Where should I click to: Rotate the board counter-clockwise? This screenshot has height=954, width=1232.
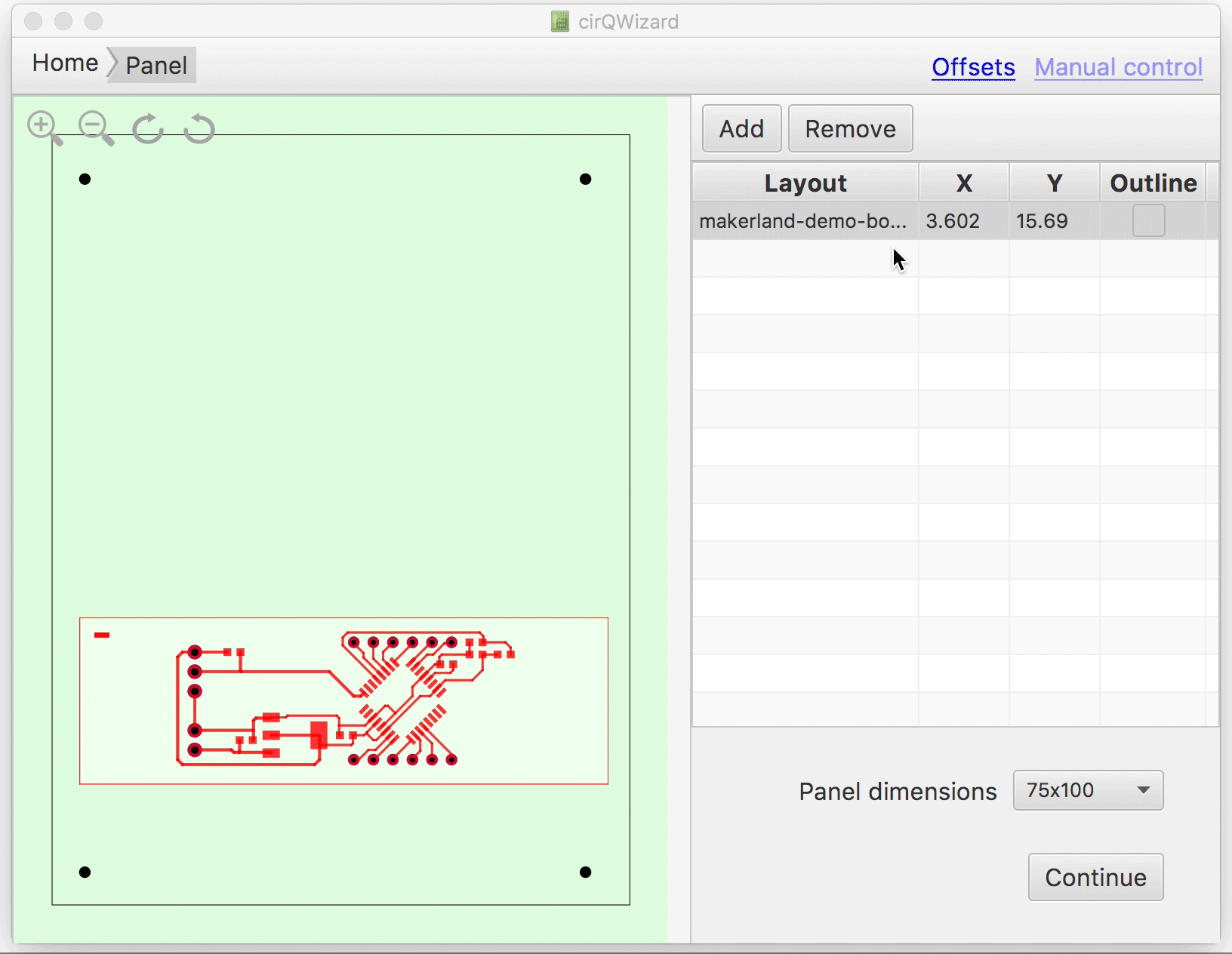pyautogui.click(x=199, y=128)
